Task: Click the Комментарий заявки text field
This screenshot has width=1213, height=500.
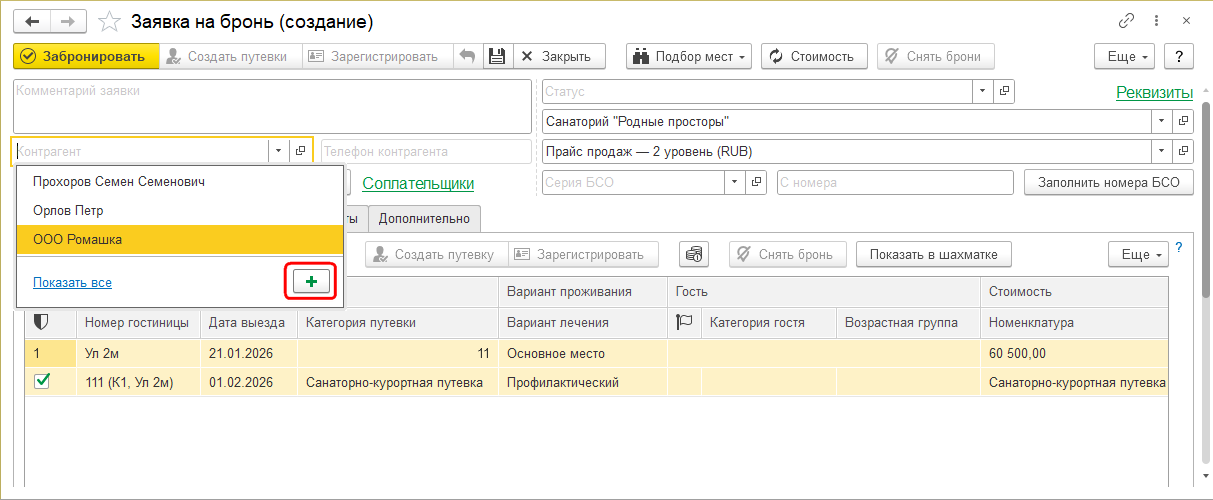Action: (x=272, y=106)
